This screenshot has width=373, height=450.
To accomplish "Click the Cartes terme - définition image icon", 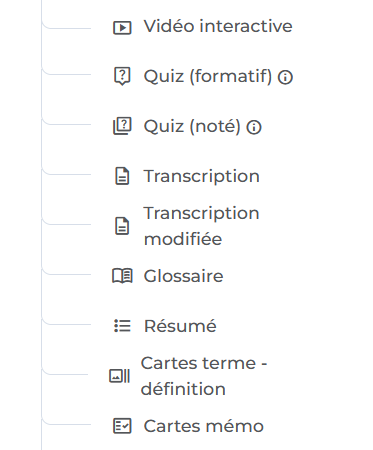I will pyautogui.click(x=120, y=376).
